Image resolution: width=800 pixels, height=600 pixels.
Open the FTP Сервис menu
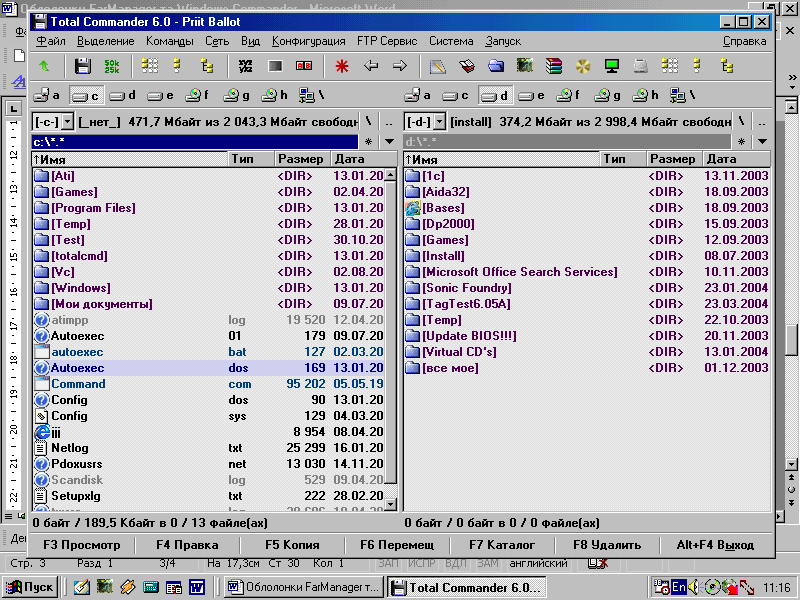coord(387,41)
